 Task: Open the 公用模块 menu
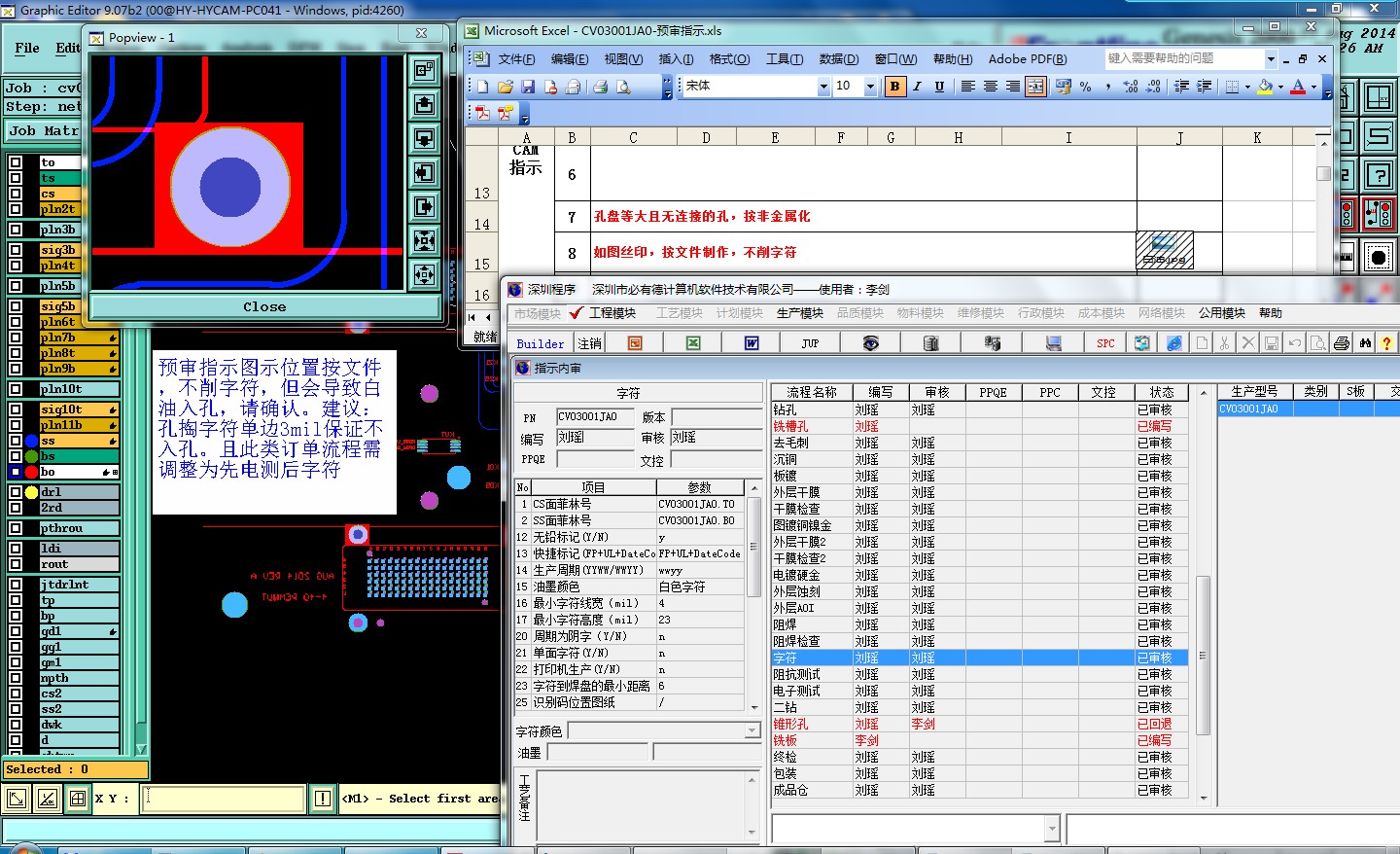click(1222, 313)
